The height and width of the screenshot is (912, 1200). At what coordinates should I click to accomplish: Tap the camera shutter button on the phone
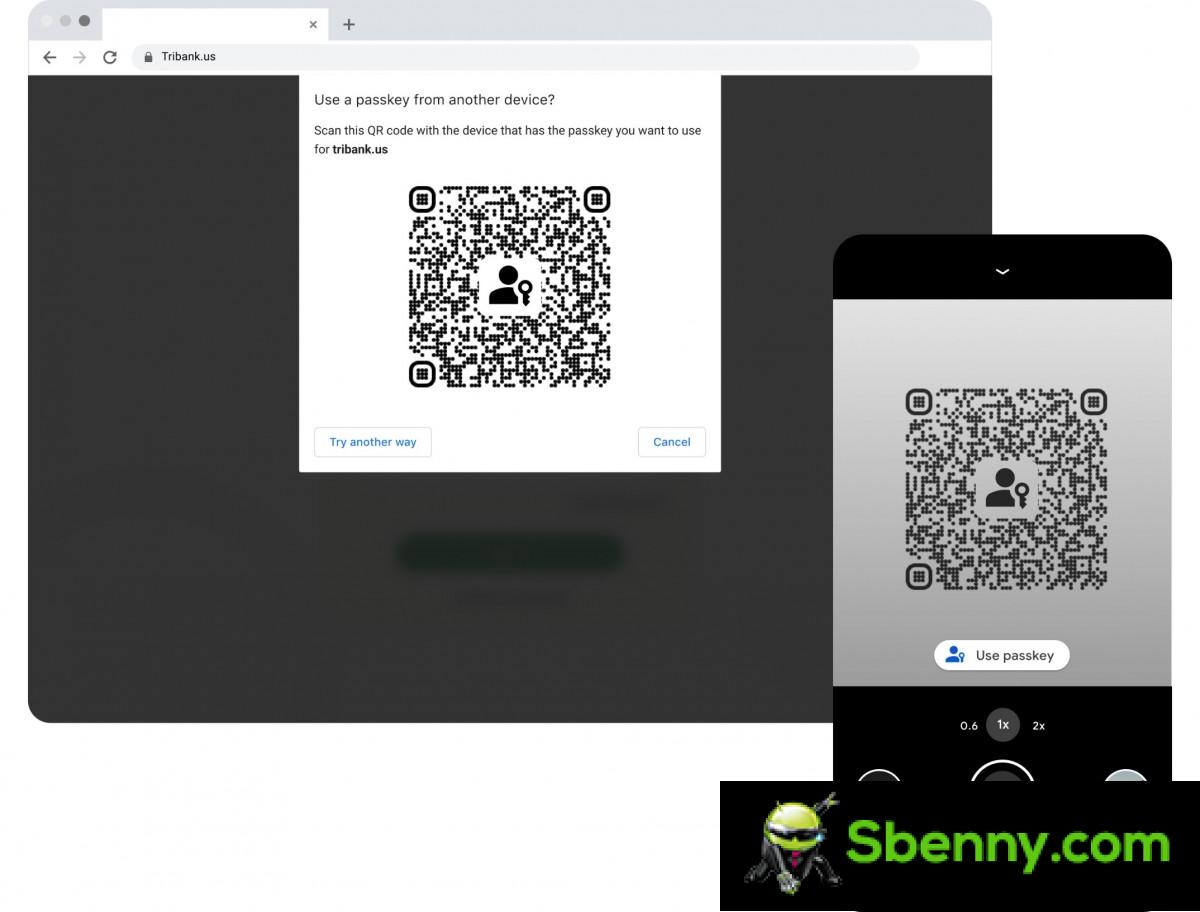1003,771
